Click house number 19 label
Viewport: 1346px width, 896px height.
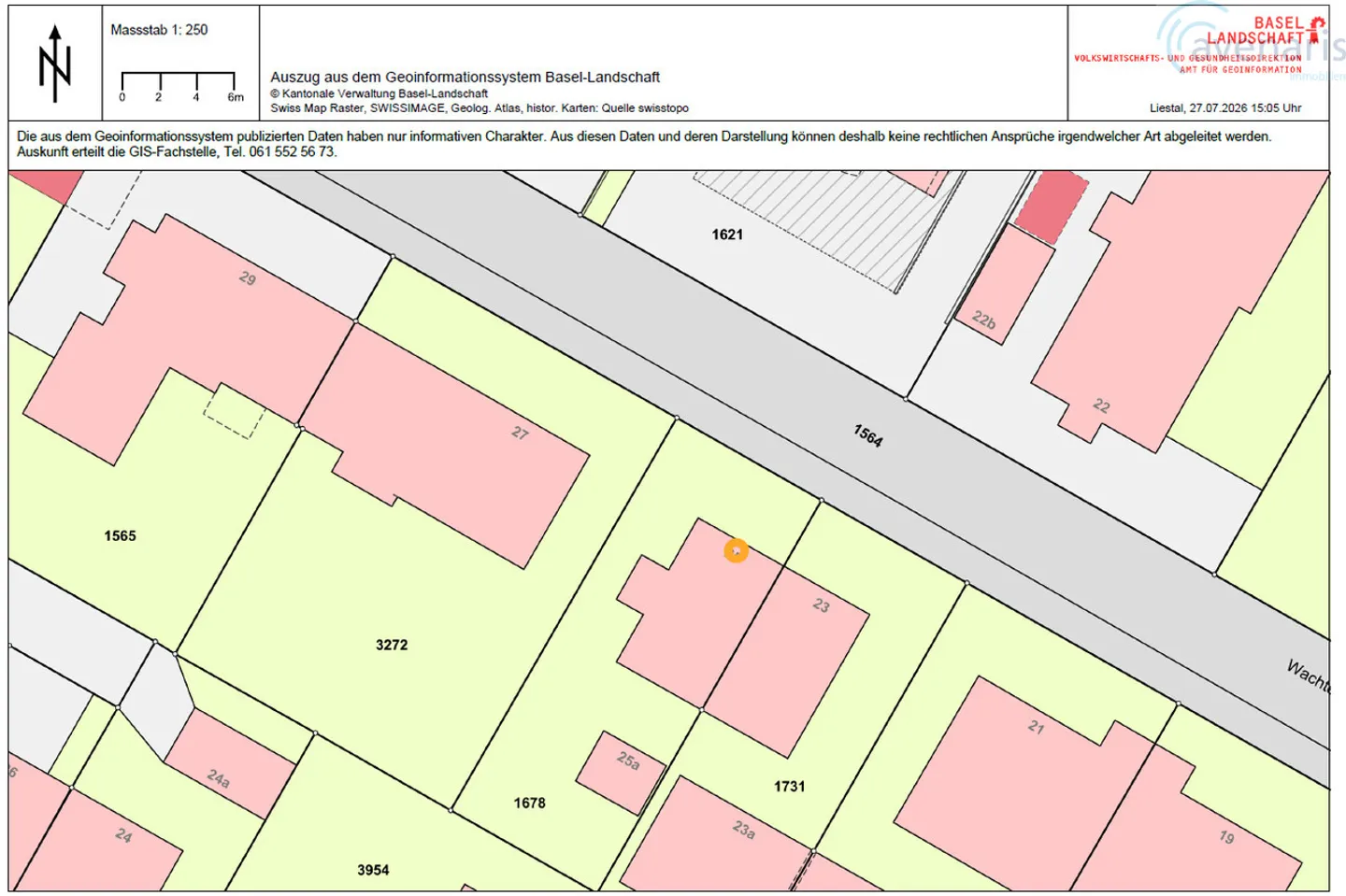tap(1226, 837)
